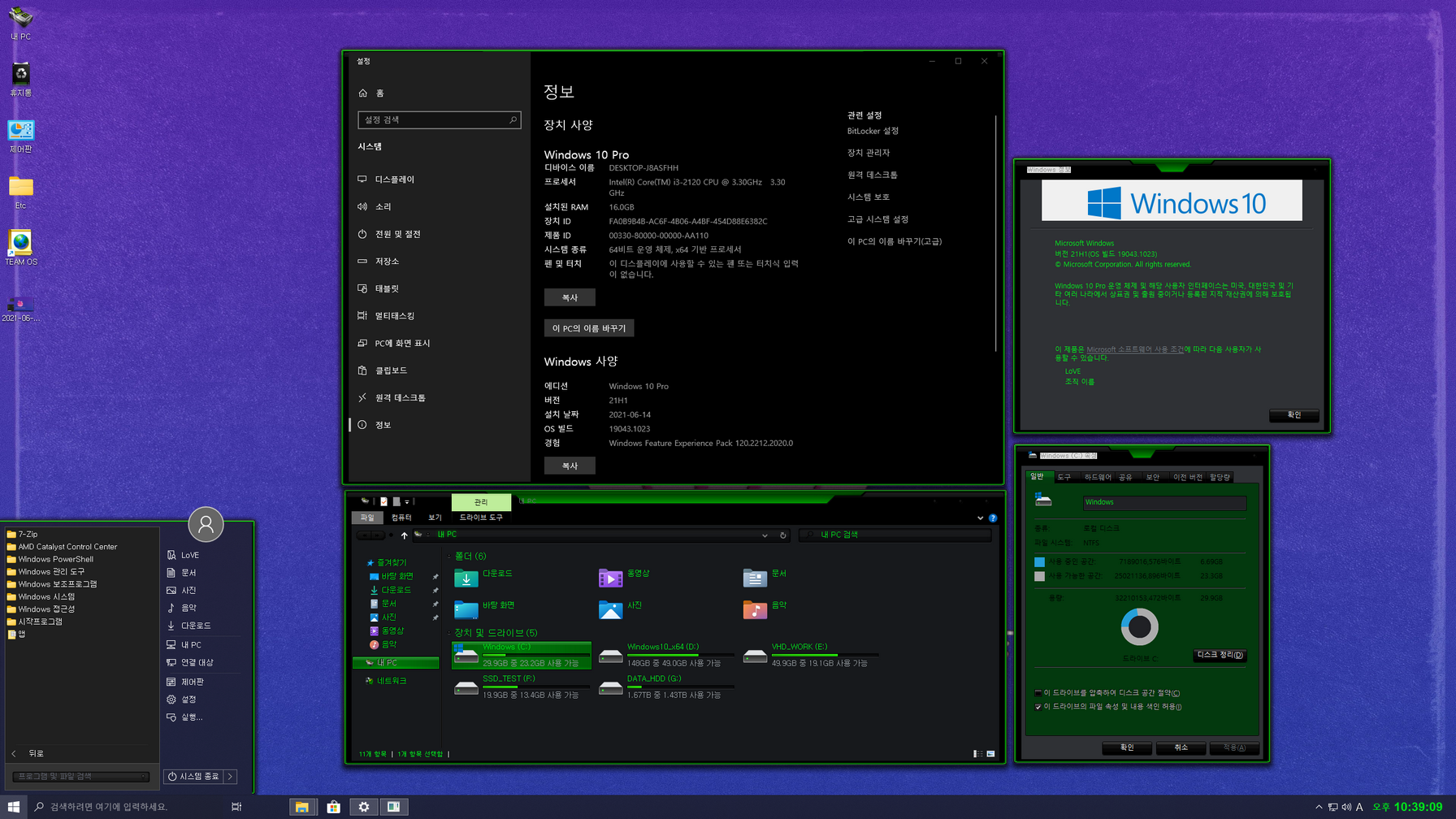This screenshot has height=819, width=1456.
Task: Toggle compress this drive checkbox
Action: (1038, 693)
